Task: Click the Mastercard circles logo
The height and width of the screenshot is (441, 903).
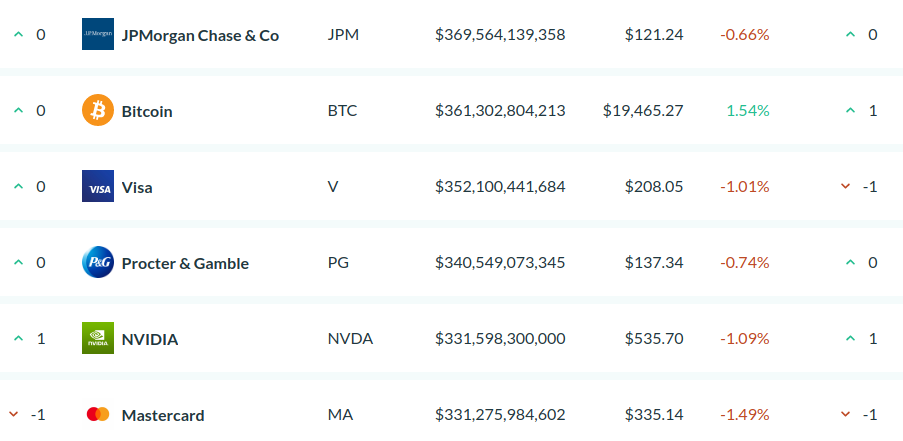Action: coord(98,414)
